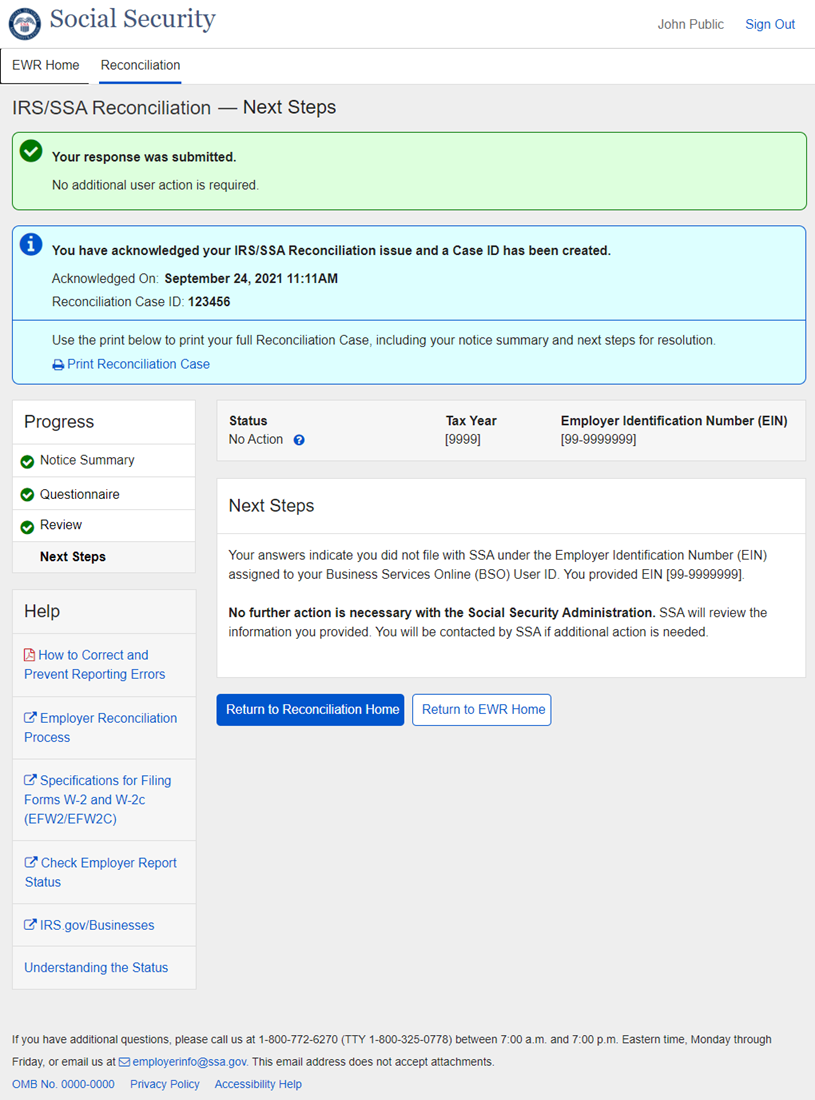The height and width of the screenshot is (1100, 815).
Task: Open Check Employer Report Status link
Action: pos(100,872)
